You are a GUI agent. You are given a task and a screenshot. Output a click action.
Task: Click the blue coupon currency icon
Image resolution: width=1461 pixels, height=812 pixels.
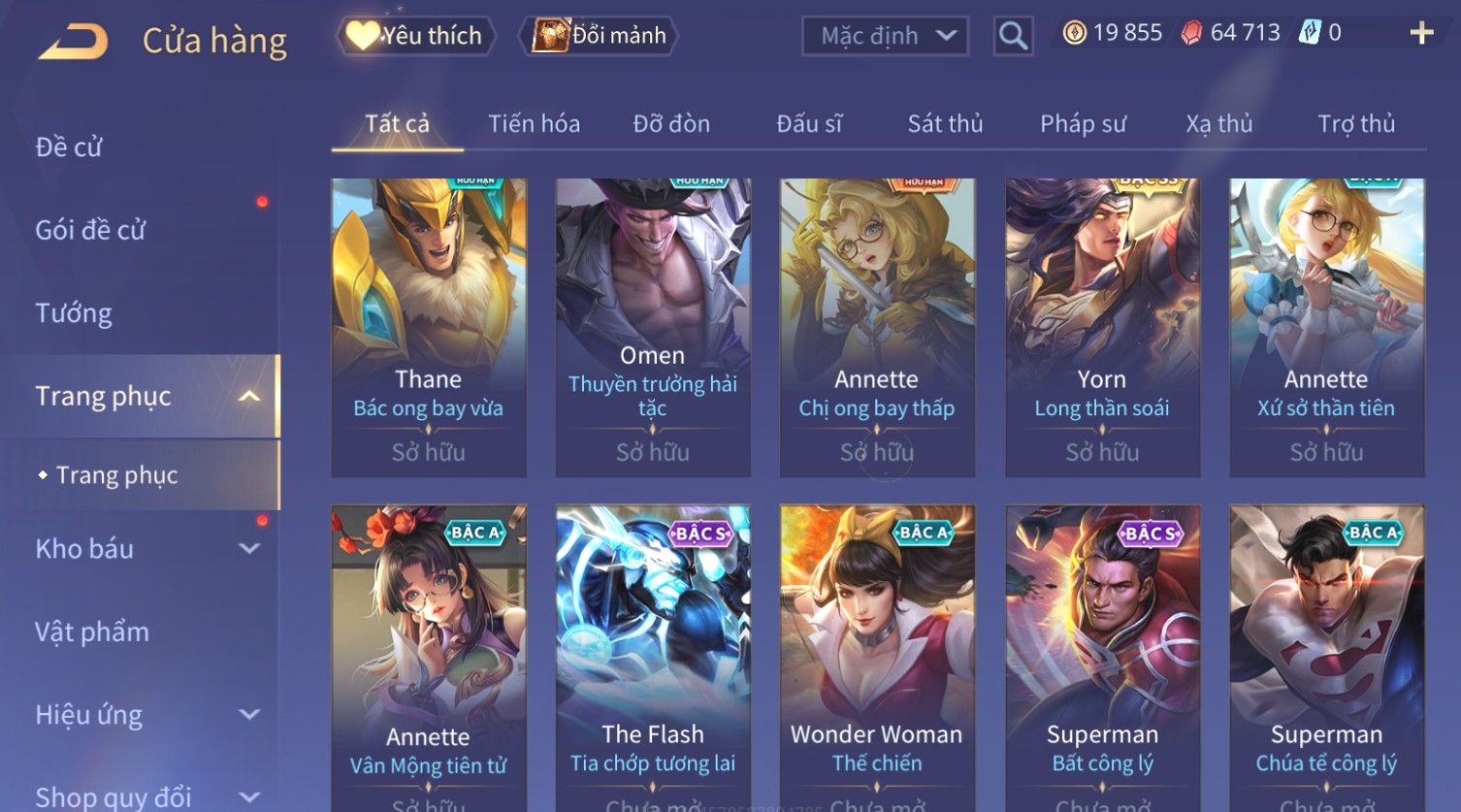click(1310, 33)
